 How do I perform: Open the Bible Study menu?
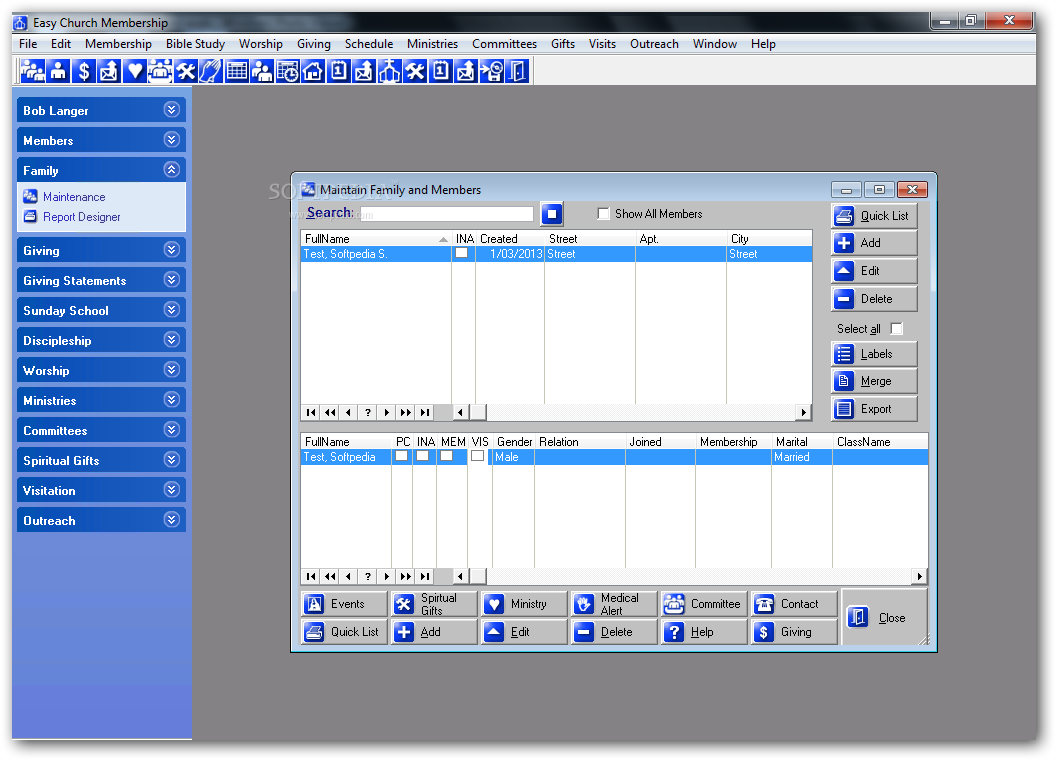[195, 44]
